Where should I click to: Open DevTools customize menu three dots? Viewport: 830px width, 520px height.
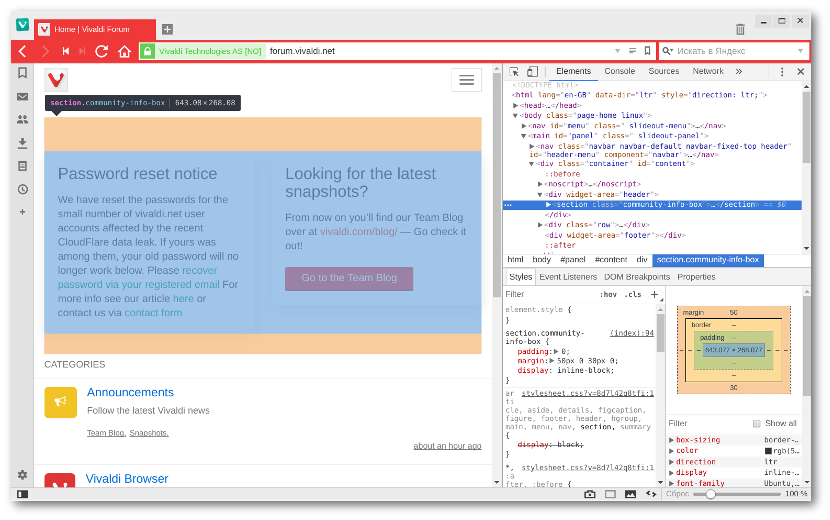click(782, 71)
